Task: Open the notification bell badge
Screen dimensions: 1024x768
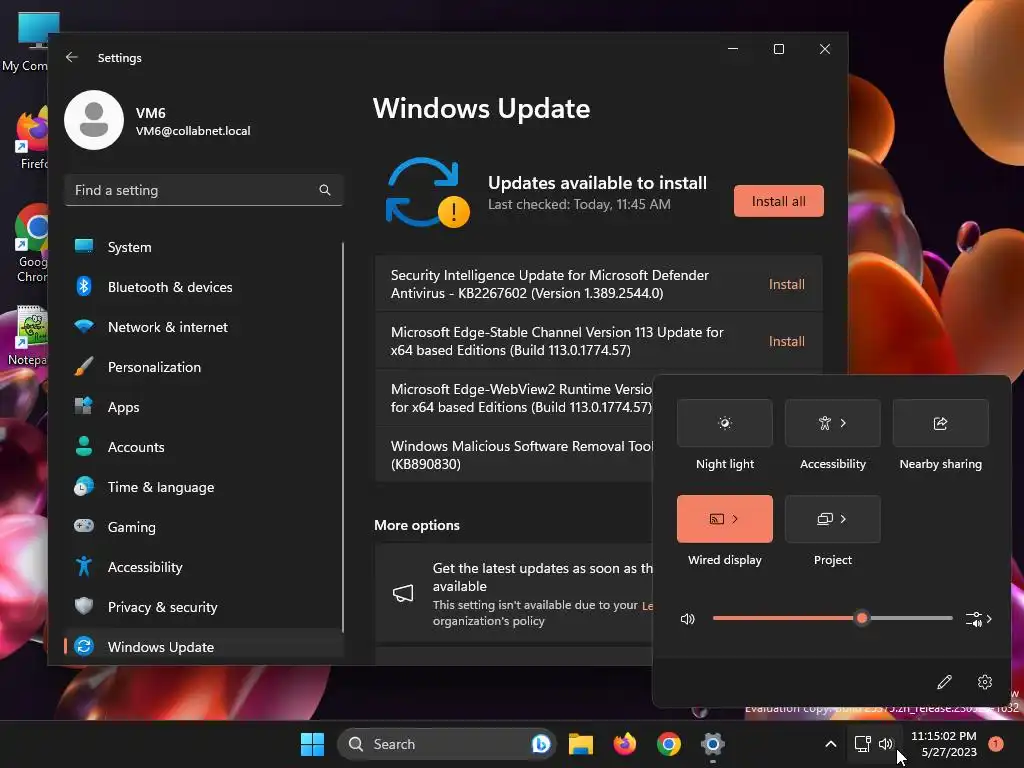Action: (x=995, y=743)
